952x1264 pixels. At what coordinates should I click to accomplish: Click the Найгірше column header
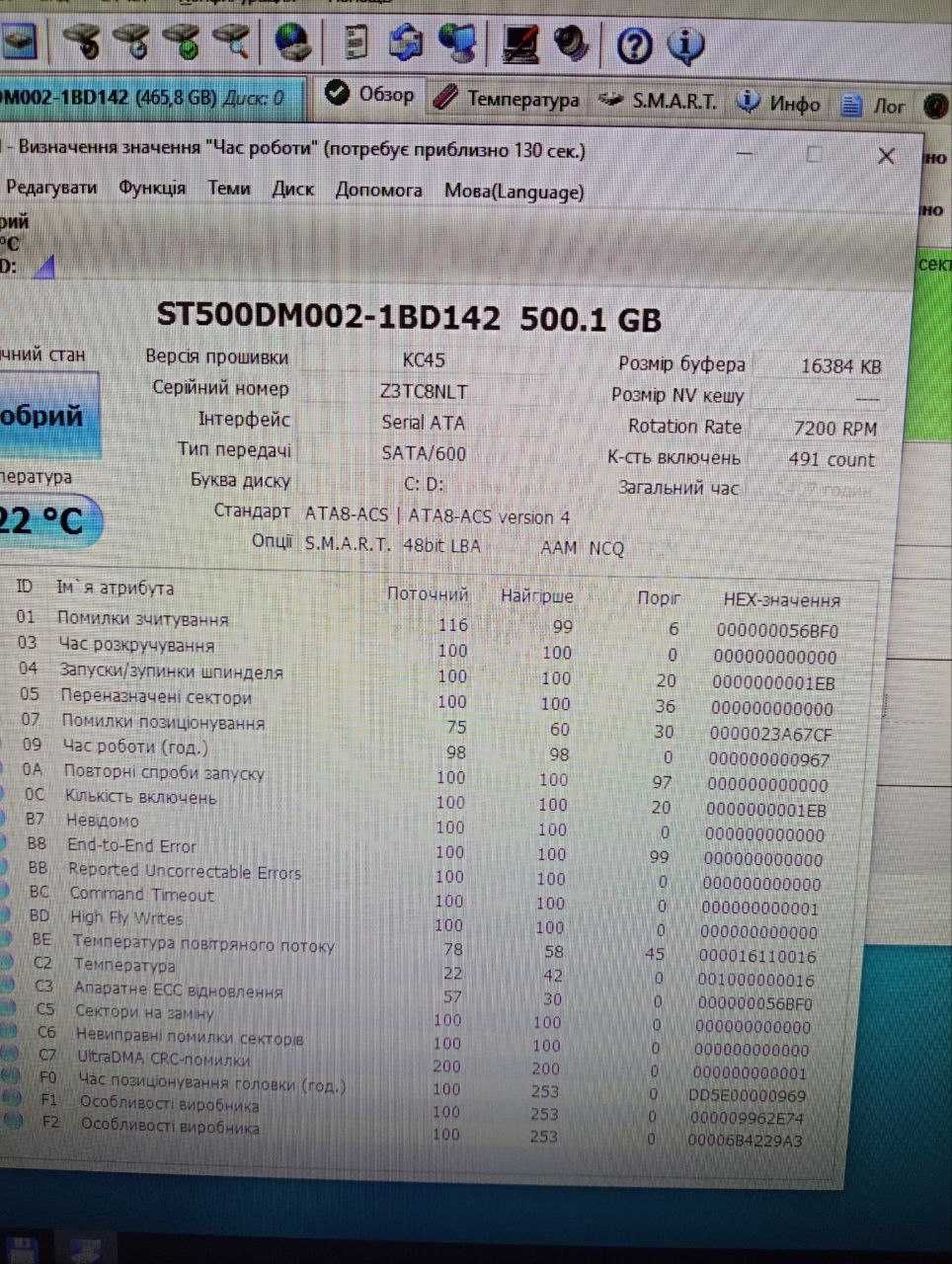[x=536, y=595]
